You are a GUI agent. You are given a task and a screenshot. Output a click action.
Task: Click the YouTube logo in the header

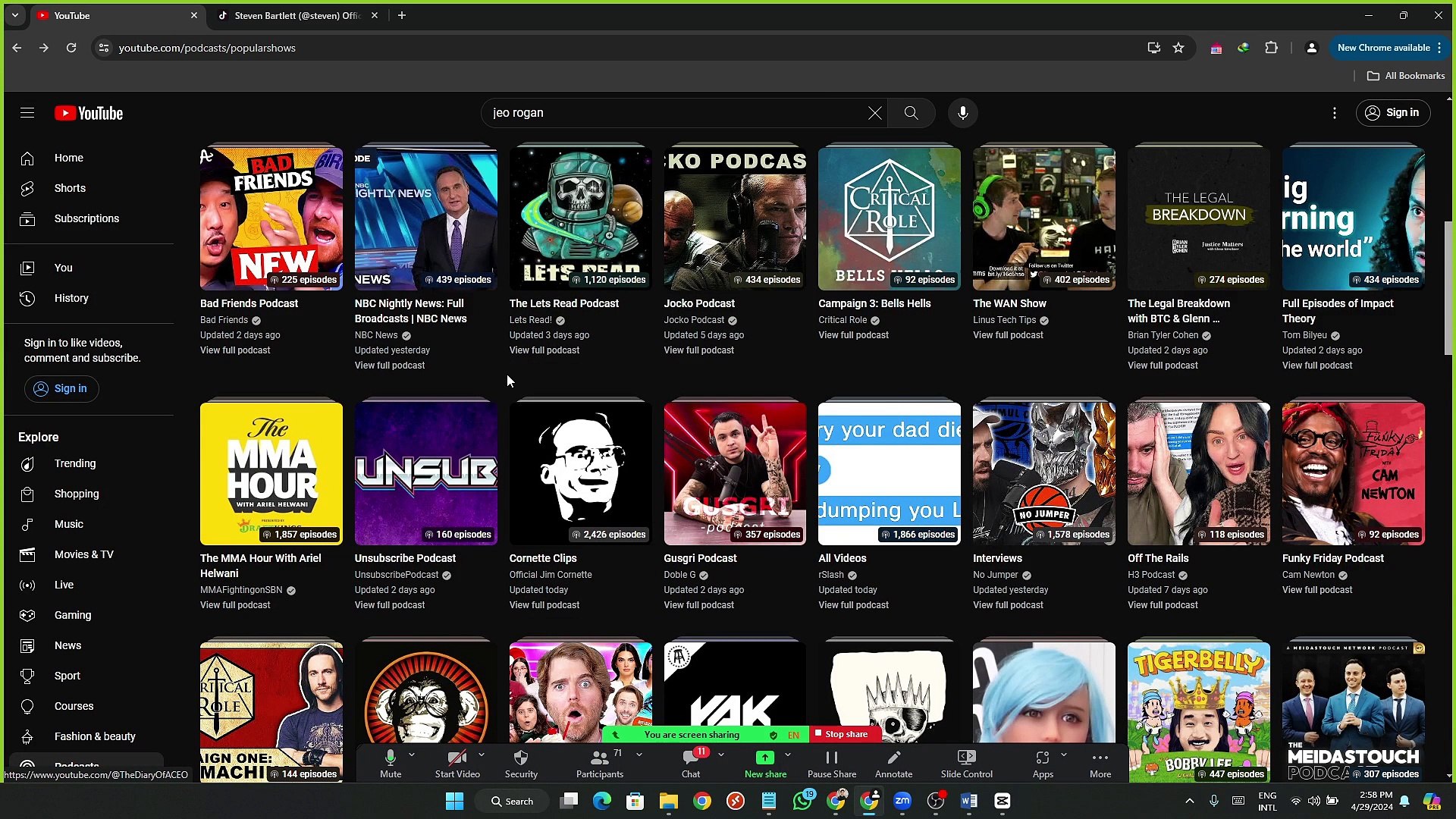pos(88,112)
